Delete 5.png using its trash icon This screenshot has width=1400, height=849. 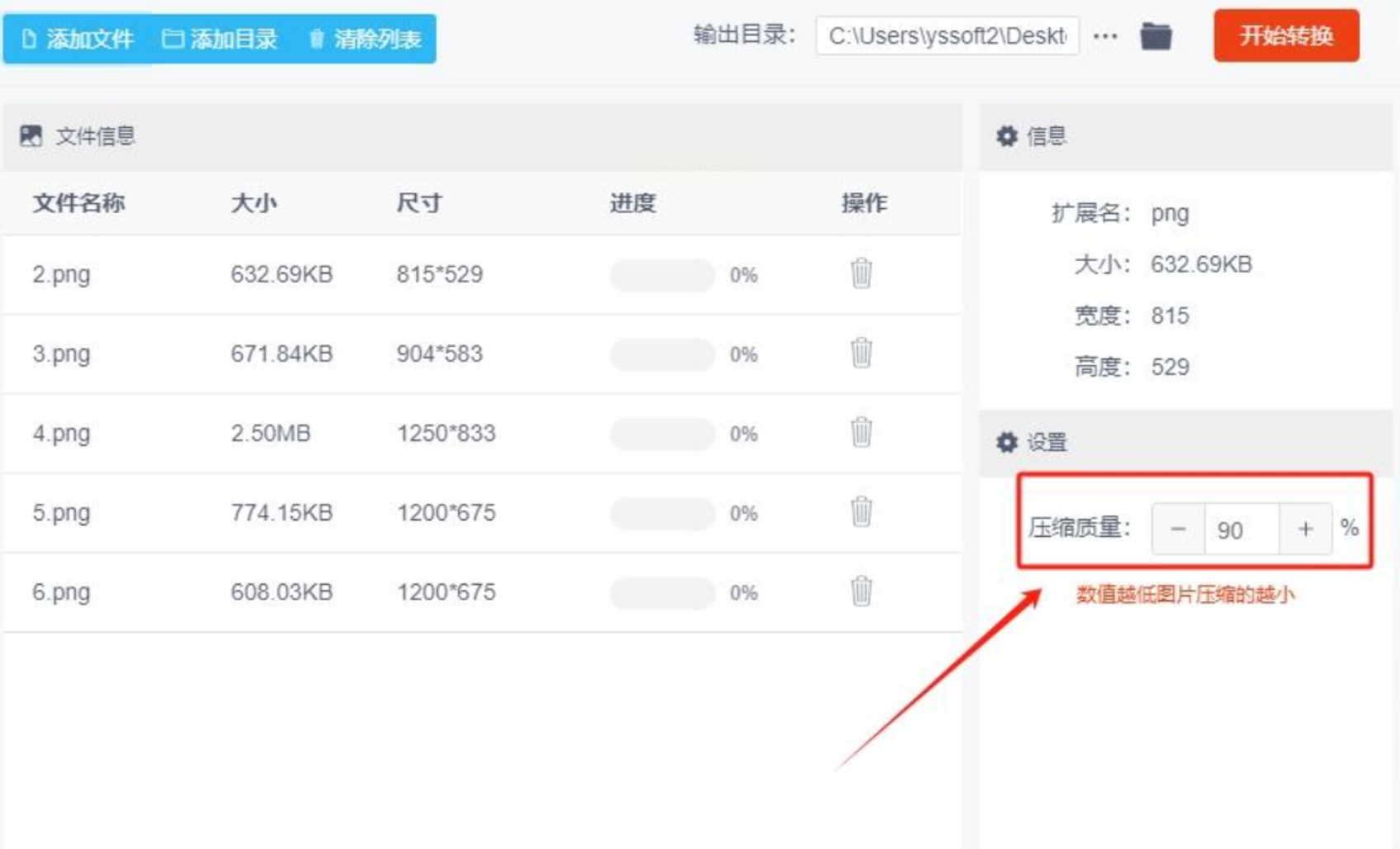coord(861,511)
